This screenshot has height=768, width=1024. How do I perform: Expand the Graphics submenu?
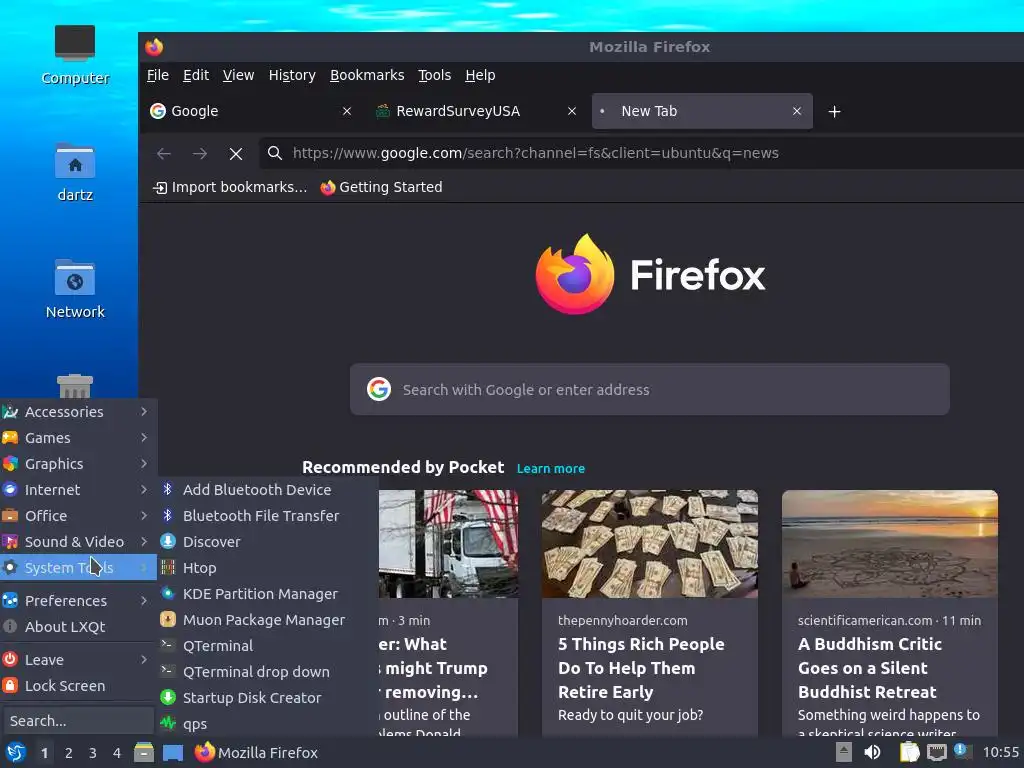pyautogui.click(x=78, y=464)
